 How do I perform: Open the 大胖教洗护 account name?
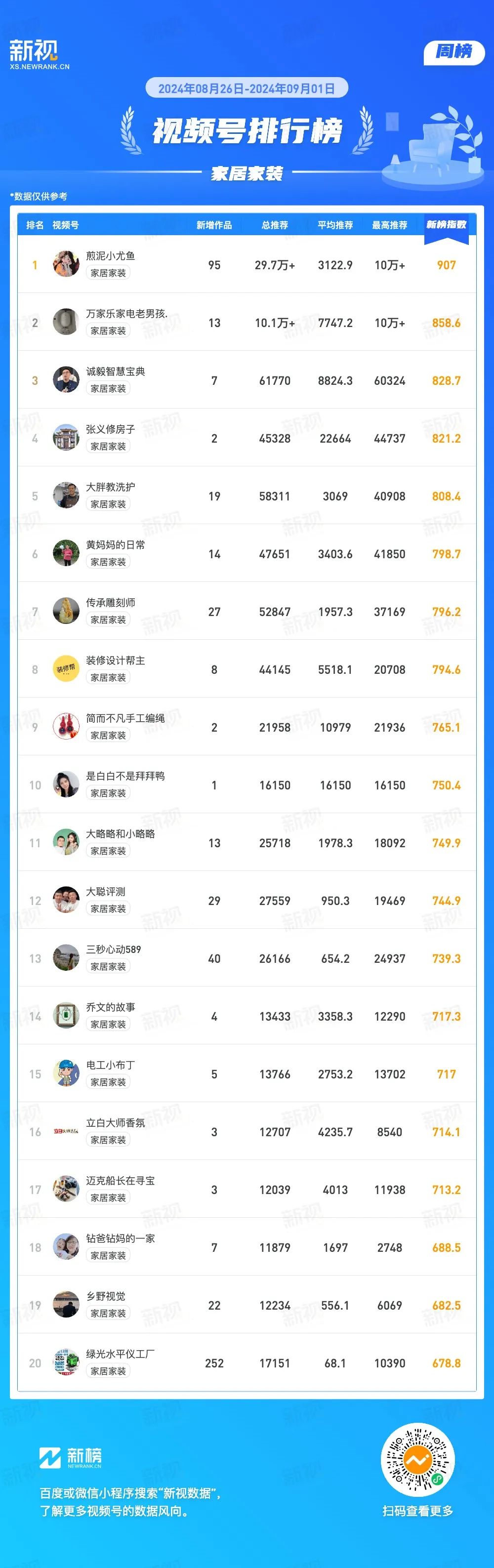111,487
